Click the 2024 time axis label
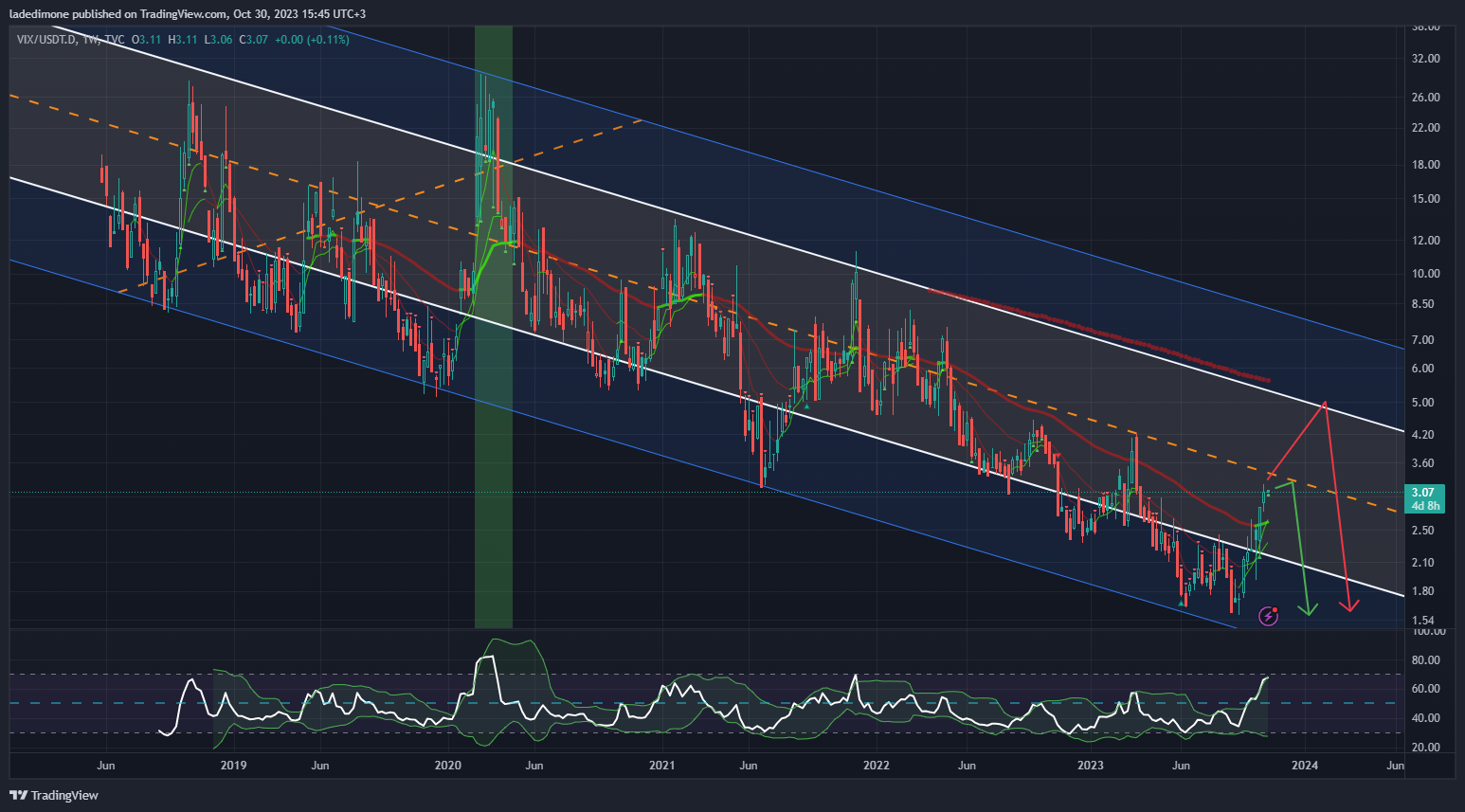 [1304, 765]
